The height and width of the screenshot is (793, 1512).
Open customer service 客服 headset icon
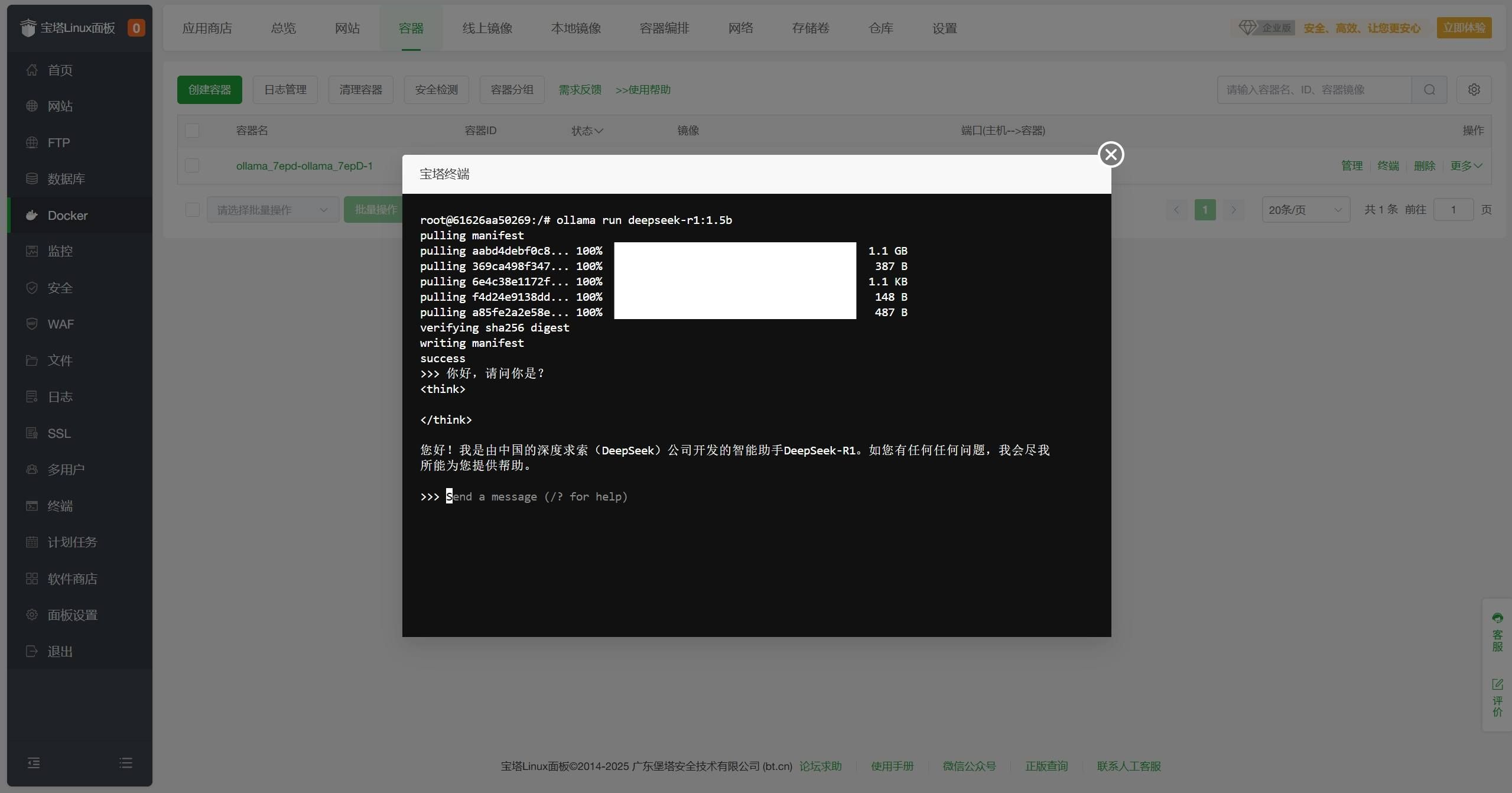click(1497, 619)
